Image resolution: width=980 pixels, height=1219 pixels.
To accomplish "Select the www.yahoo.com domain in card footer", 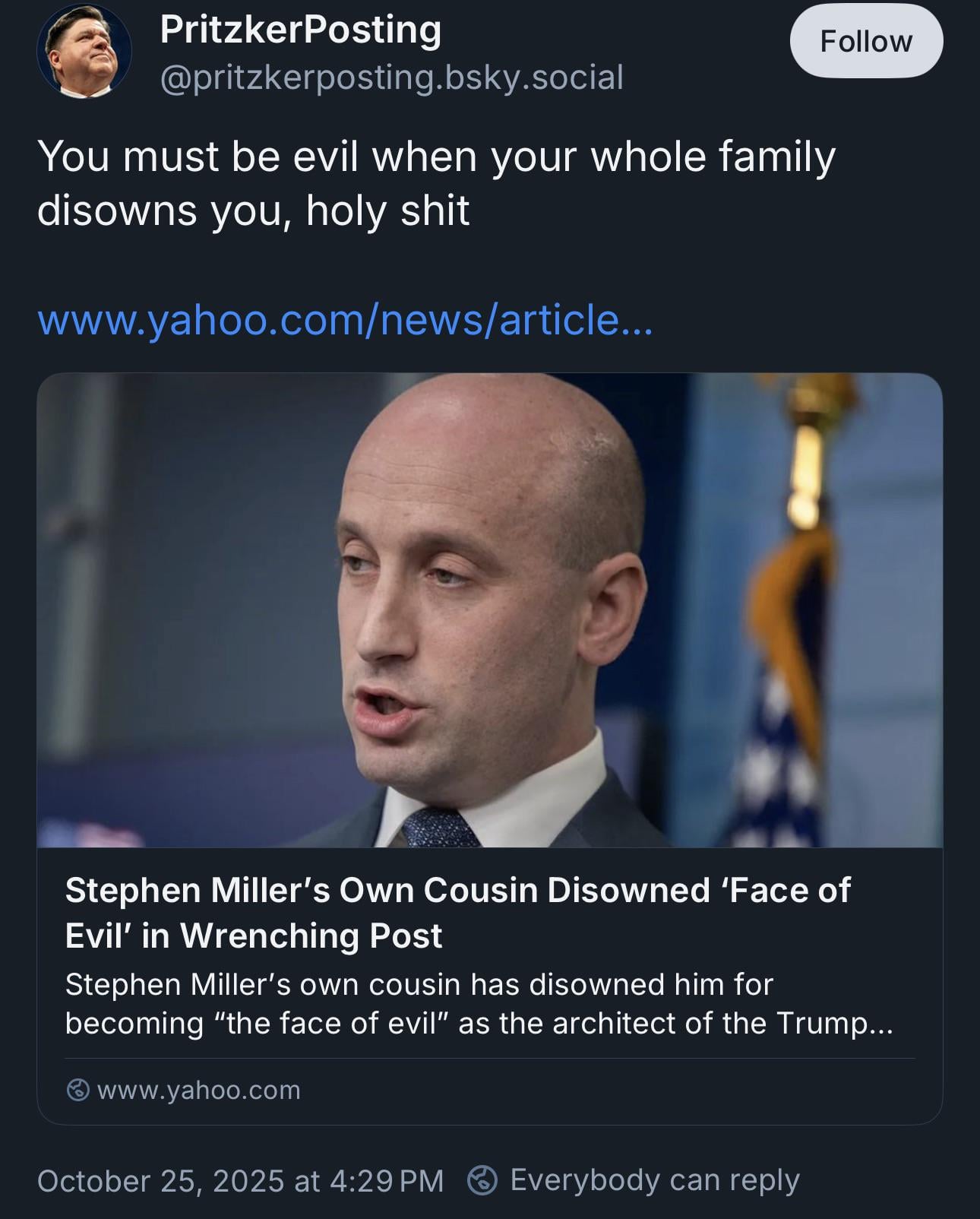I will click(199, 1091).
